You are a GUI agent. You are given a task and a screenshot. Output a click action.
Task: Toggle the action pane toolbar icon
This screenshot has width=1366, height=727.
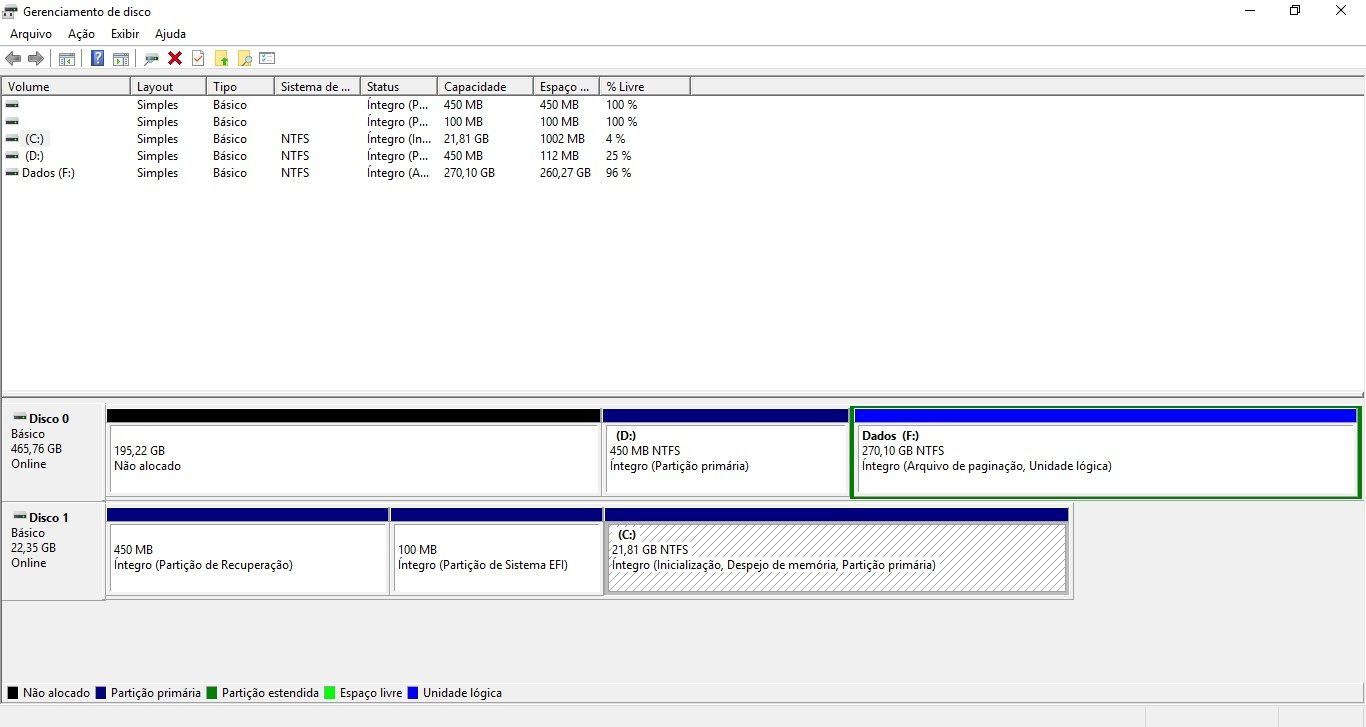tap(121, 58)
